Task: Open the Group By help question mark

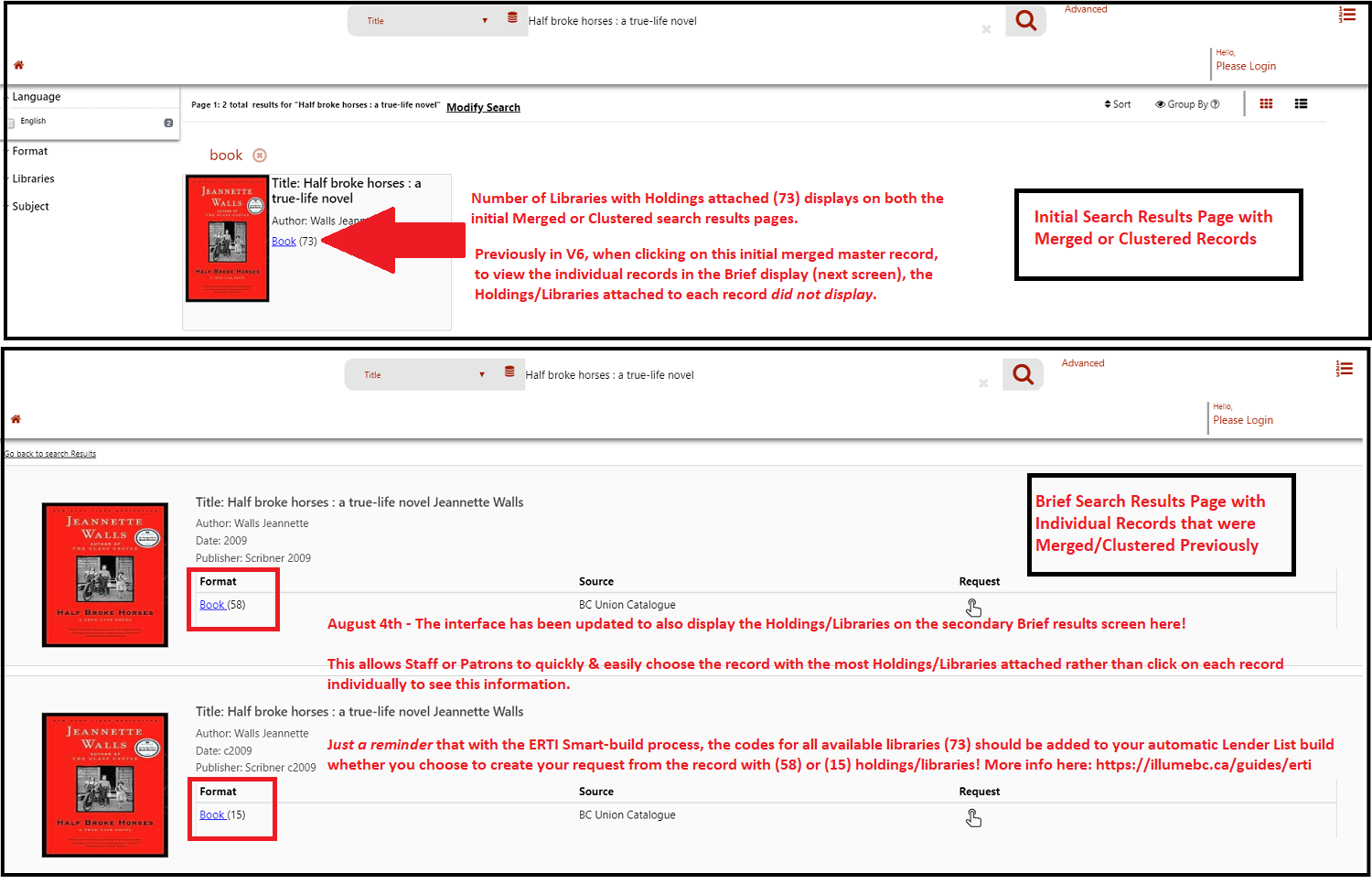Action: click(1215, 104)
